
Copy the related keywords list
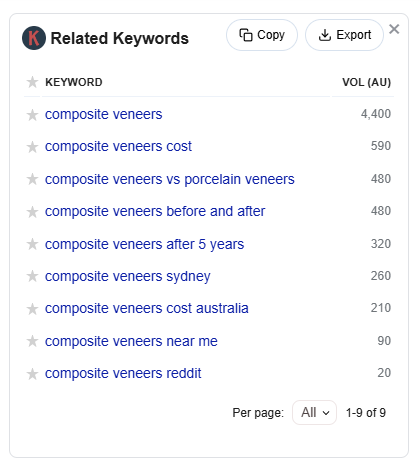pos(262,35)
